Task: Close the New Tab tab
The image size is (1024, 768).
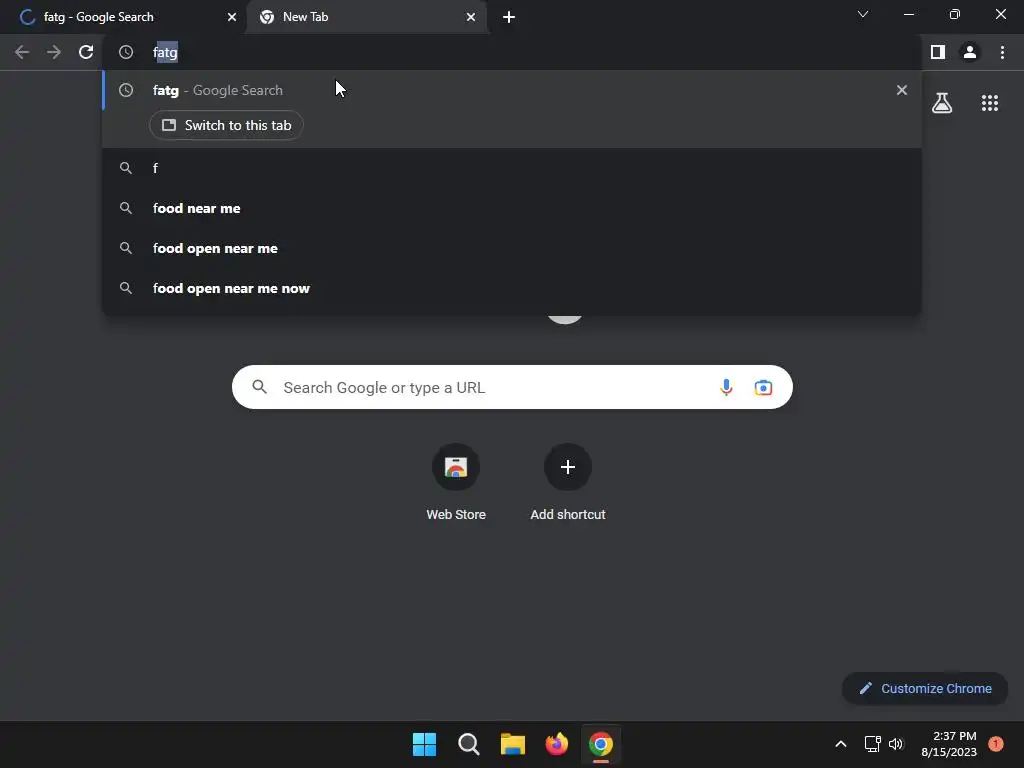Action: (x=471, y=17)
